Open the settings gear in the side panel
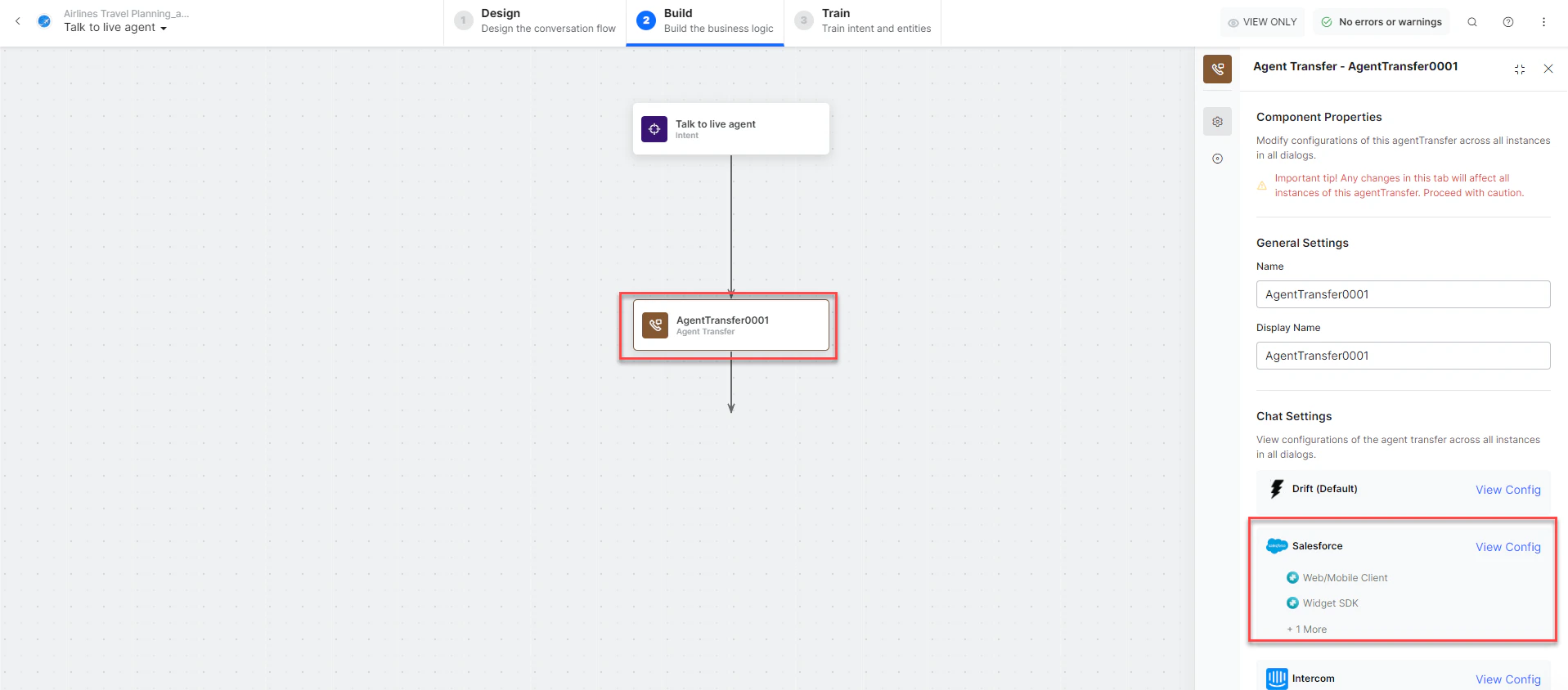Image resolution: width=1568 pixels, height=690 pixels. point(1217,121)
